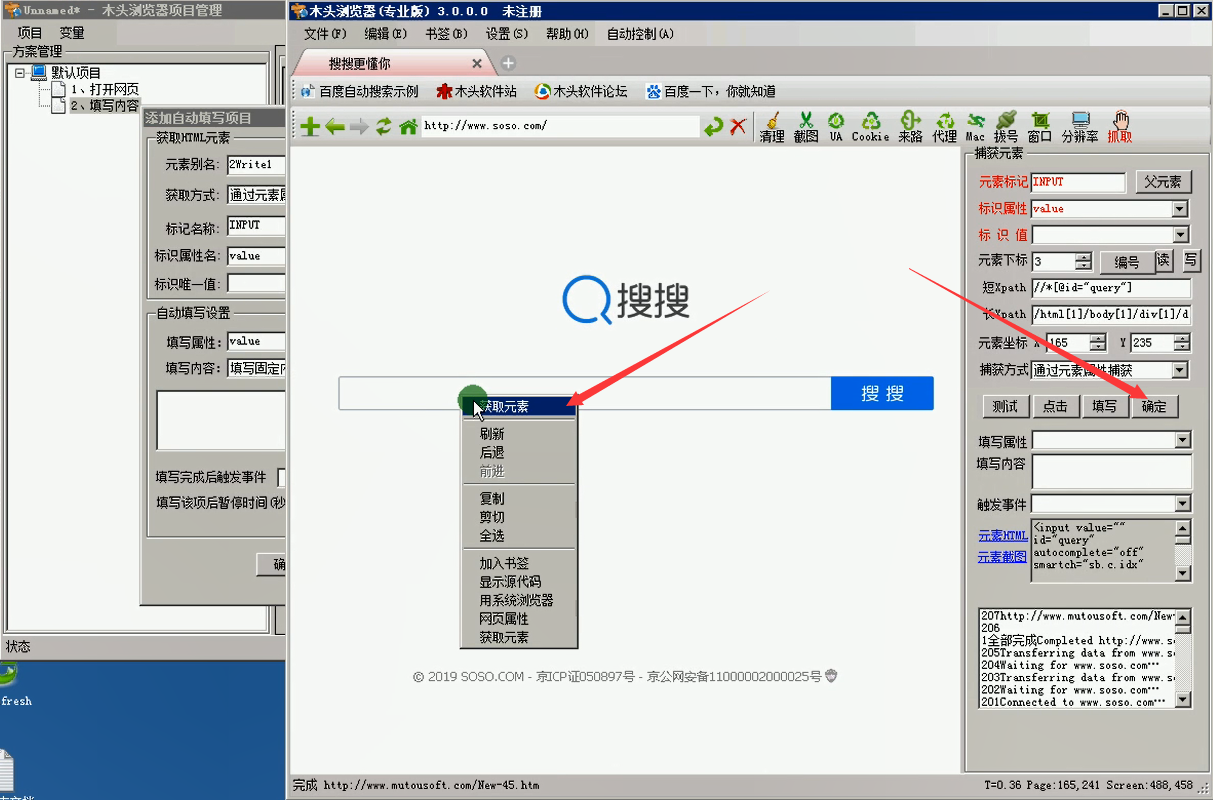Click the 父元素 button
1213x800 pixels.
click(1163, 182)
